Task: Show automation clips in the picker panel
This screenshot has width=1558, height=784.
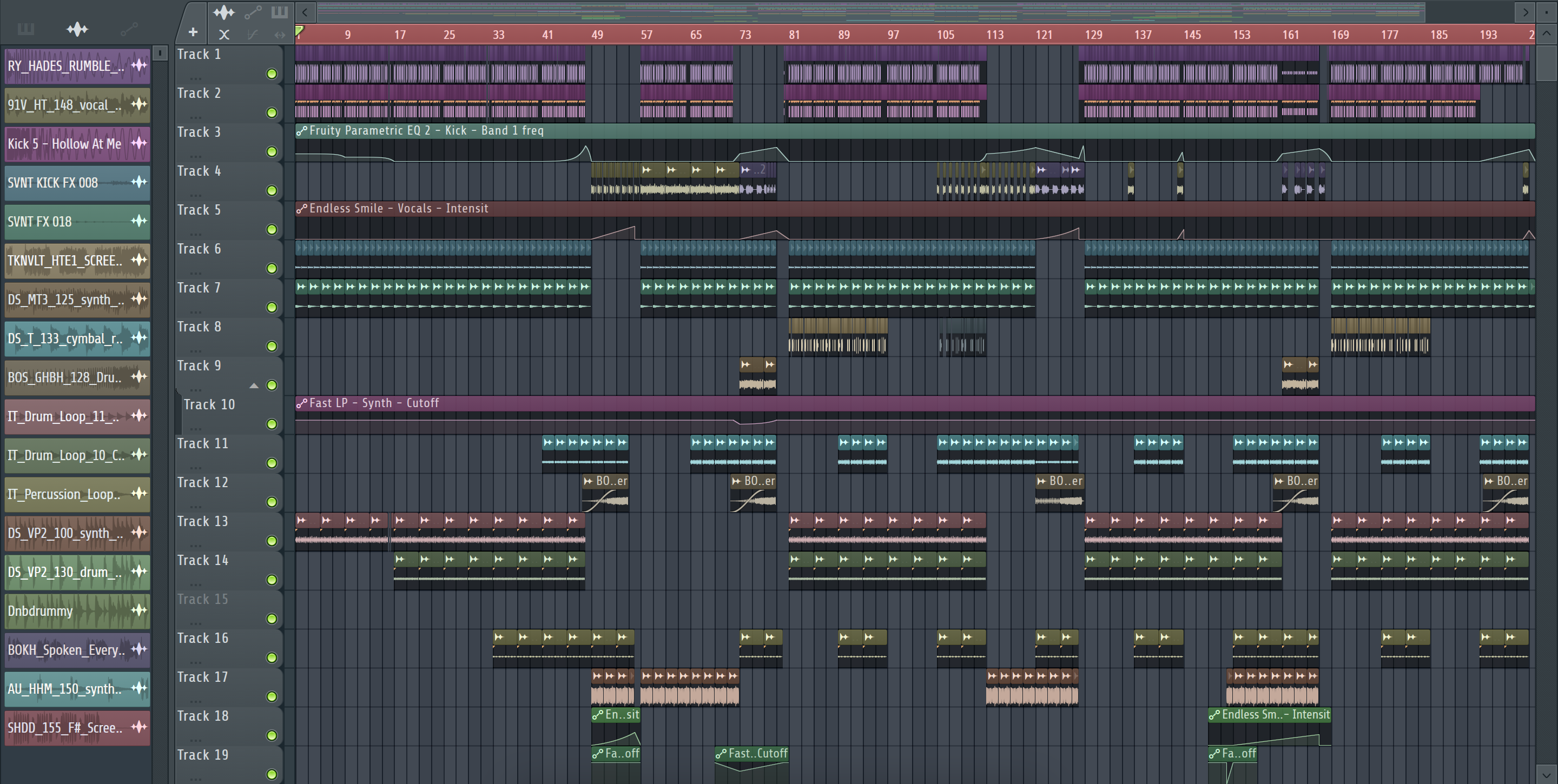Action: click(x=129, y=29)
